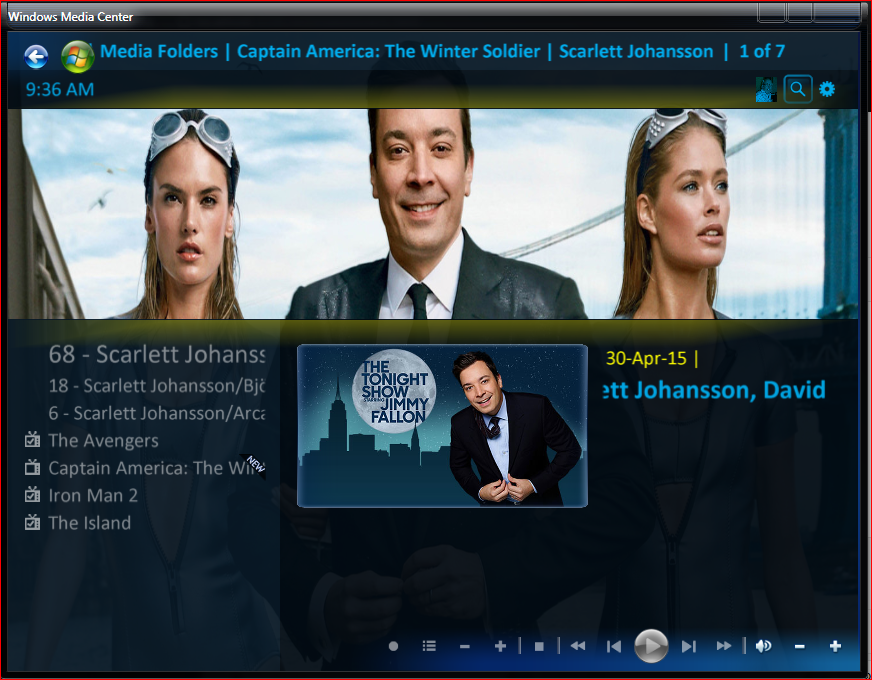Skip forward to next track
Viewport: 872px width, 680px height.
point(688,646)
